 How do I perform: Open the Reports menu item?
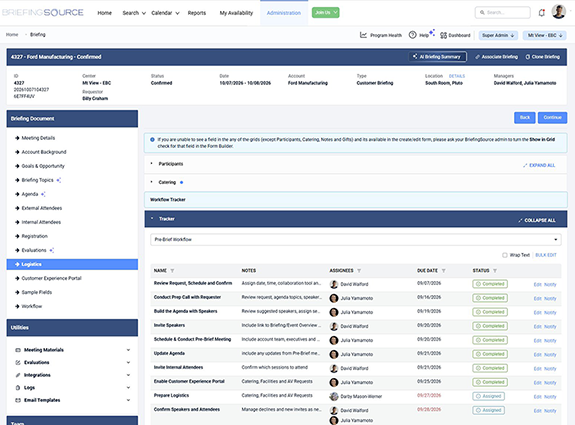click(x=197, y=13)
